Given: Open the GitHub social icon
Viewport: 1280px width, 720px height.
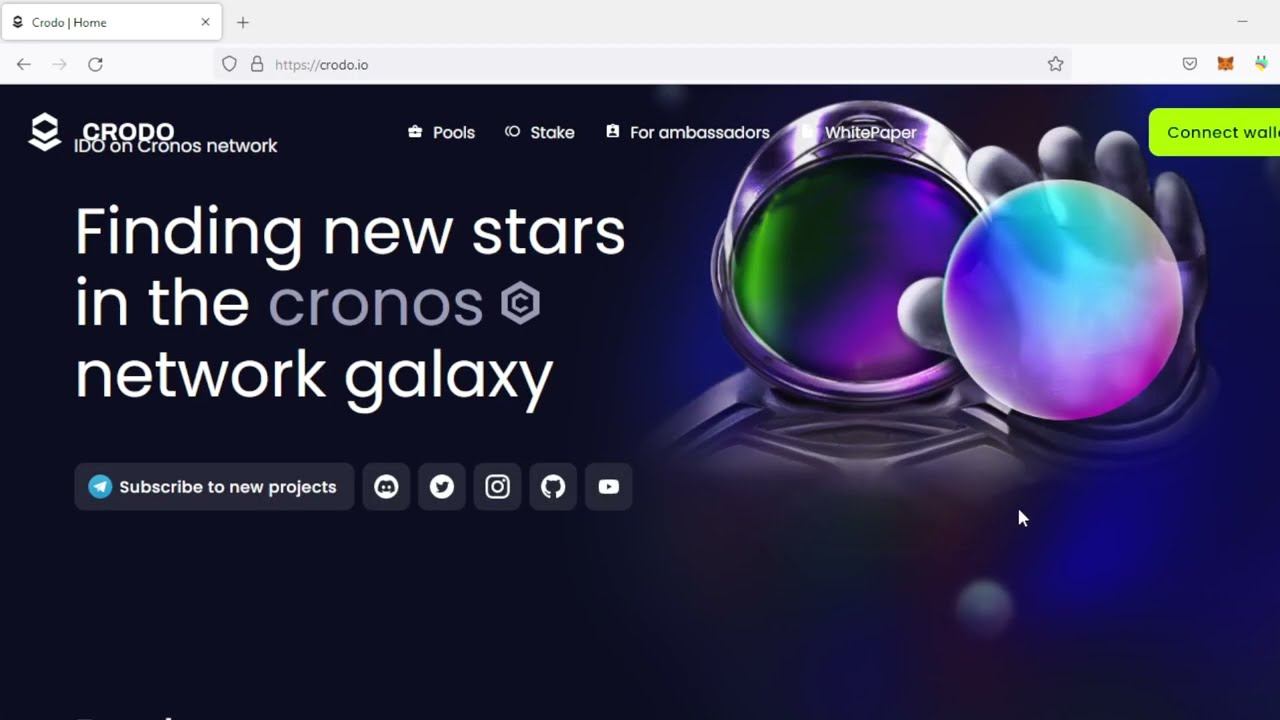Looking at the screenshot, I should 553,487.
